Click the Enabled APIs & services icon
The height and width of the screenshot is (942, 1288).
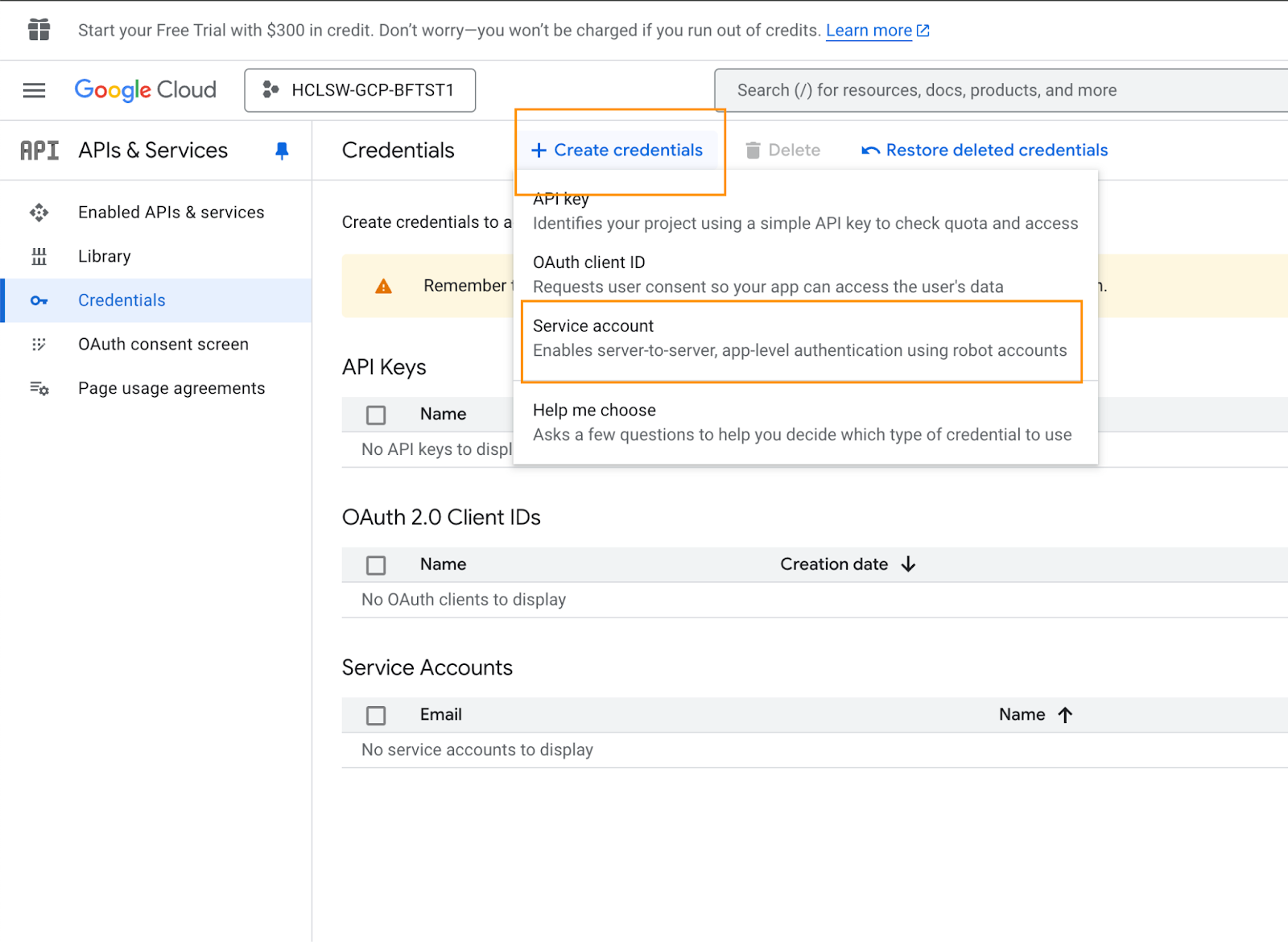coord(39,213)
